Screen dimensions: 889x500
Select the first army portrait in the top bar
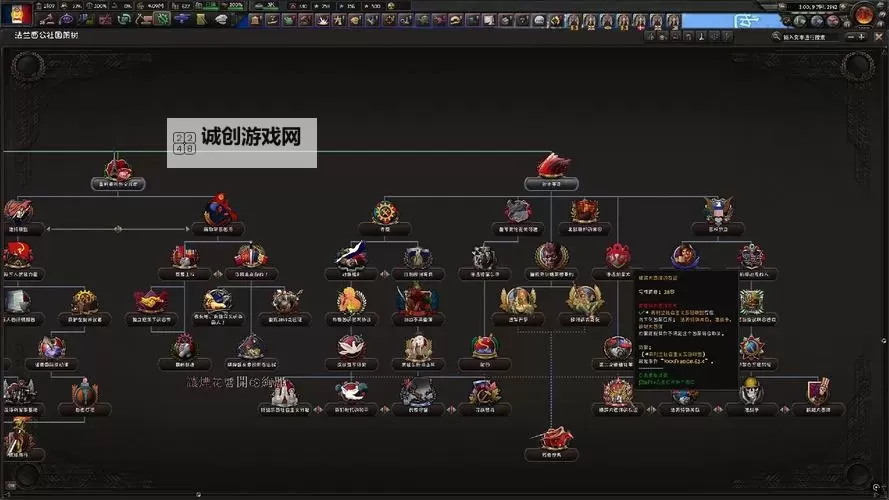coord(573,22)
